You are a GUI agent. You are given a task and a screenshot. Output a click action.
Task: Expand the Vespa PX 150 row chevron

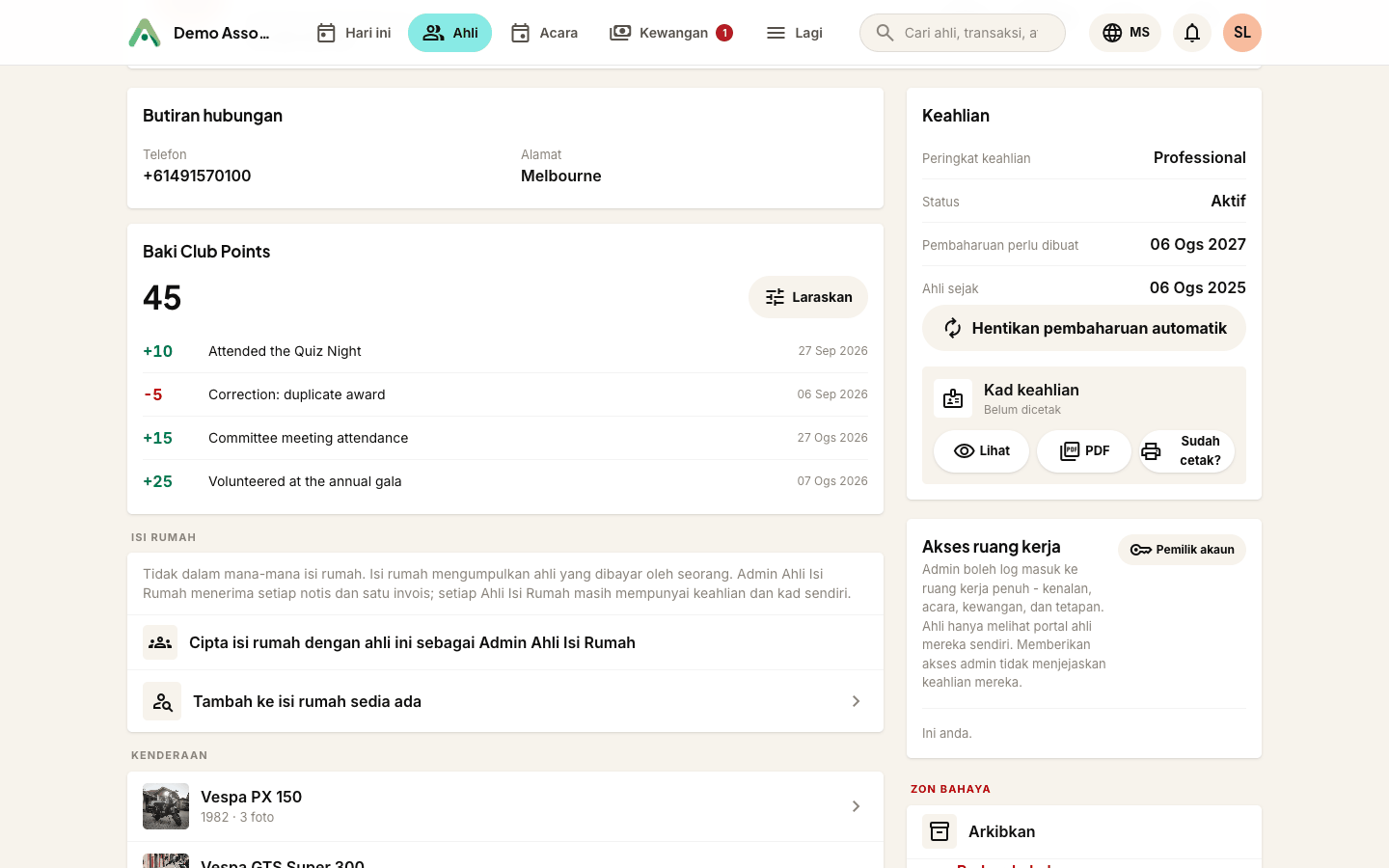856,806
